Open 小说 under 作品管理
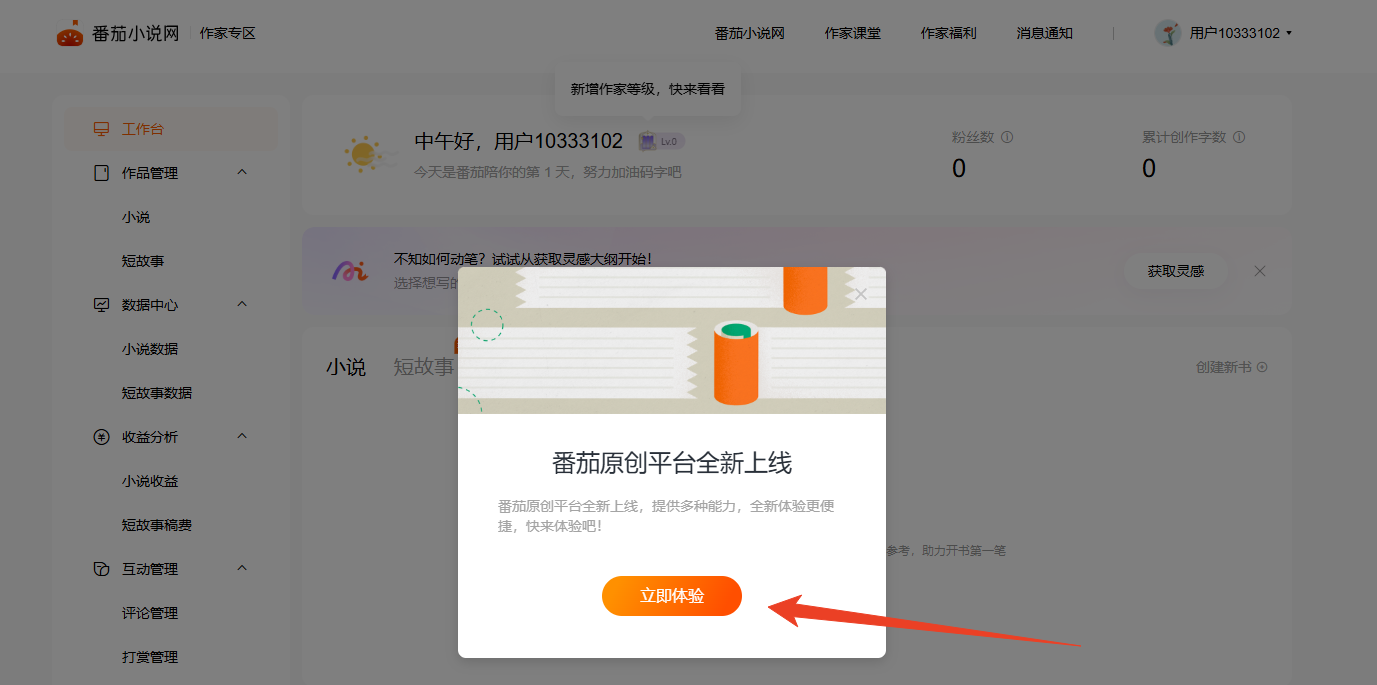 [x=136, y=217]
